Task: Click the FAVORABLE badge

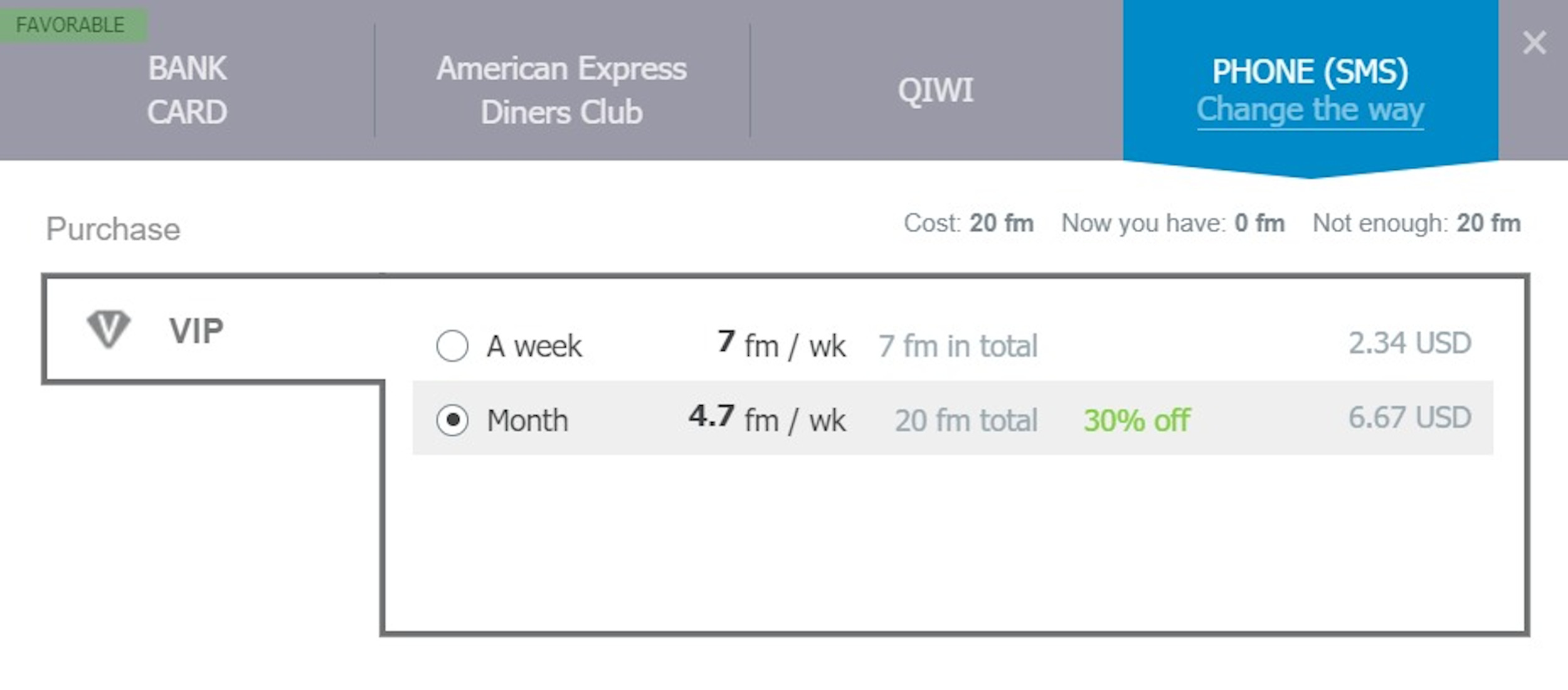Action: 70,25
